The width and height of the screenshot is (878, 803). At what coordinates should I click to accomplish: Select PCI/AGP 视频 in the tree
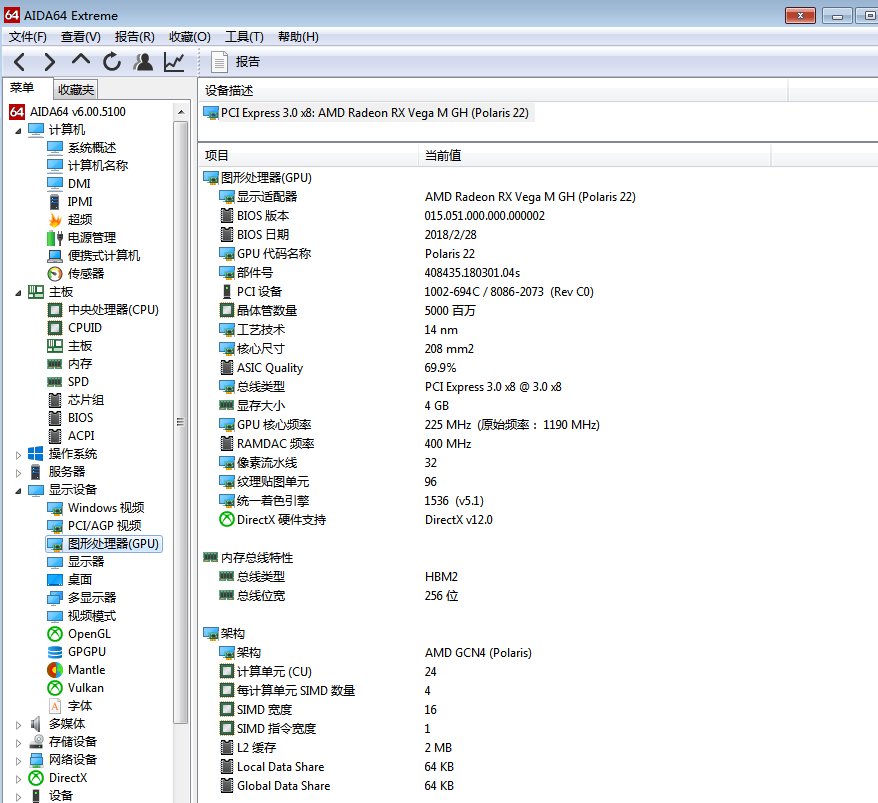(104, 526)
